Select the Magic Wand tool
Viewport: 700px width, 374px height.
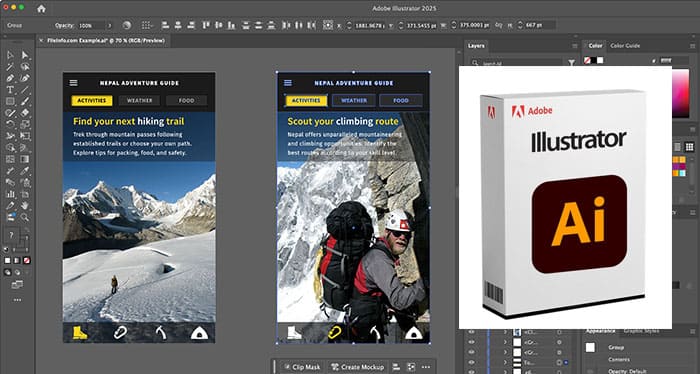(x=10, y=67)
